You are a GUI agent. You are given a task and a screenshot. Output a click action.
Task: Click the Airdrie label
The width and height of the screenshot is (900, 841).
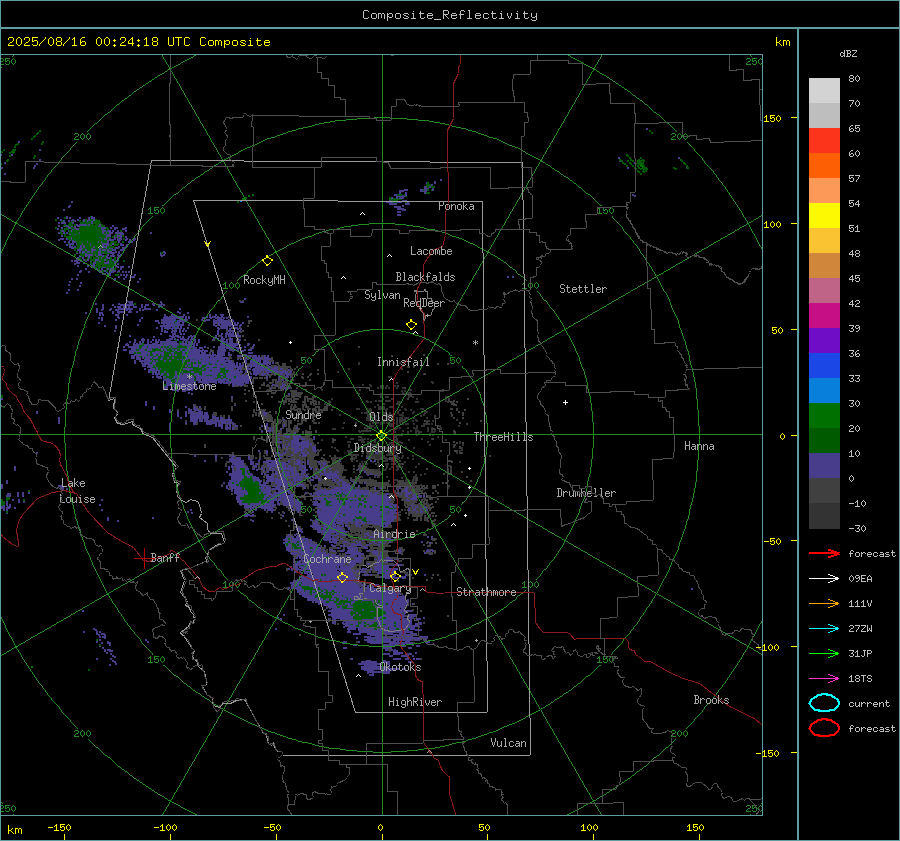pos(394,534)
